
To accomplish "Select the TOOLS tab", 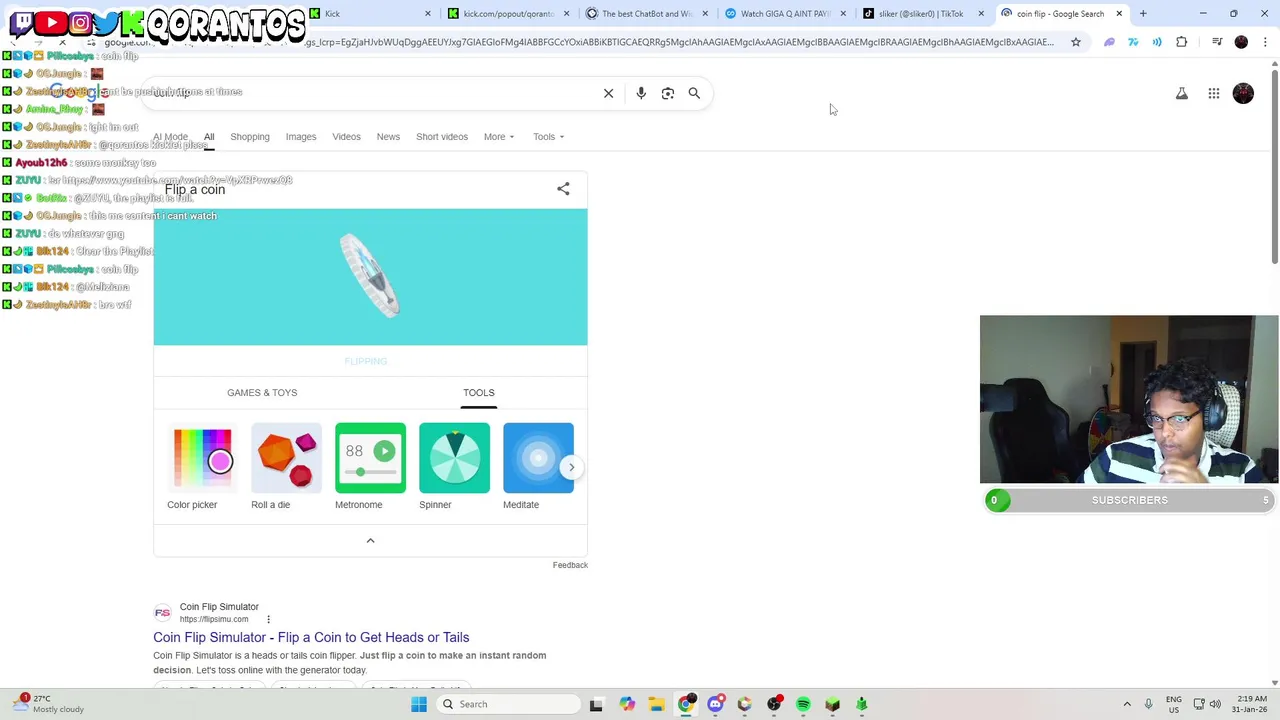I will 479,392.
